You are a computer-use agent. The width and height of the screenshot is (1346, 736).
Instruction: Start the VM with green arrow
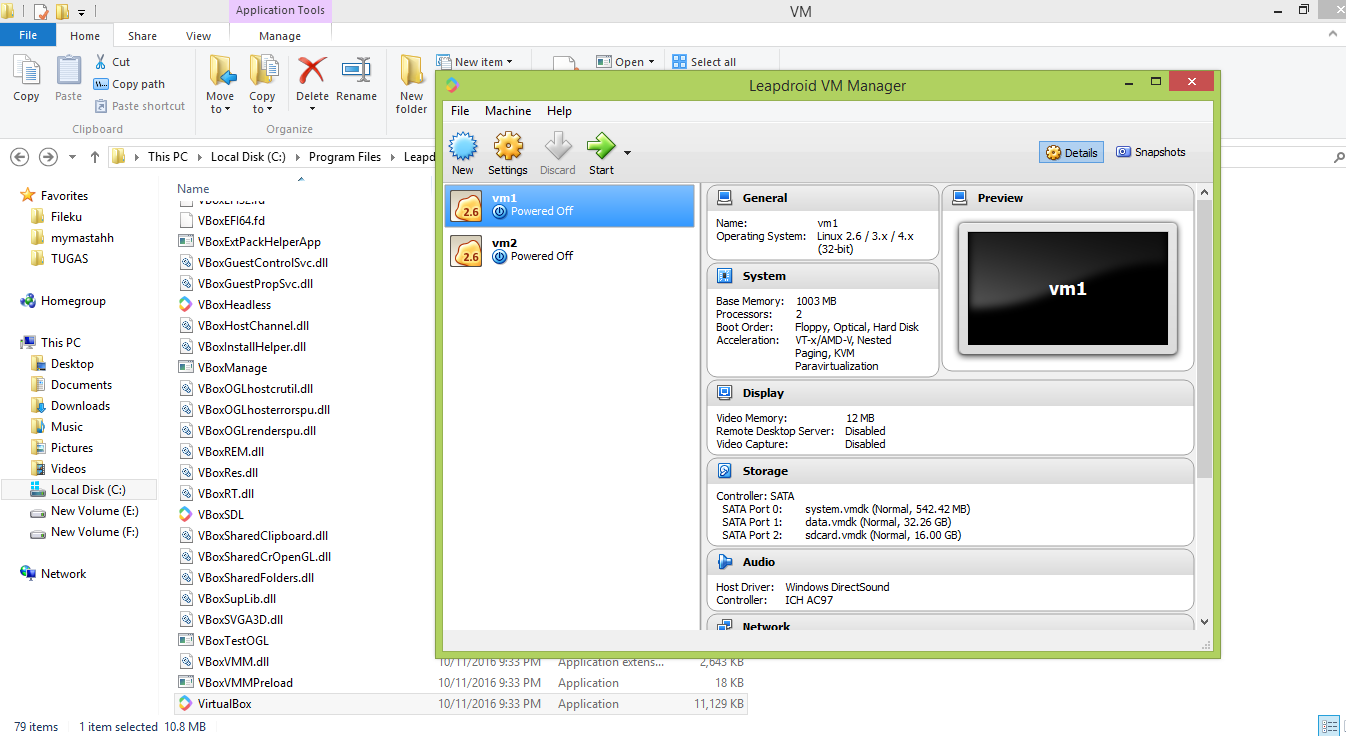(x=601, y=148)
